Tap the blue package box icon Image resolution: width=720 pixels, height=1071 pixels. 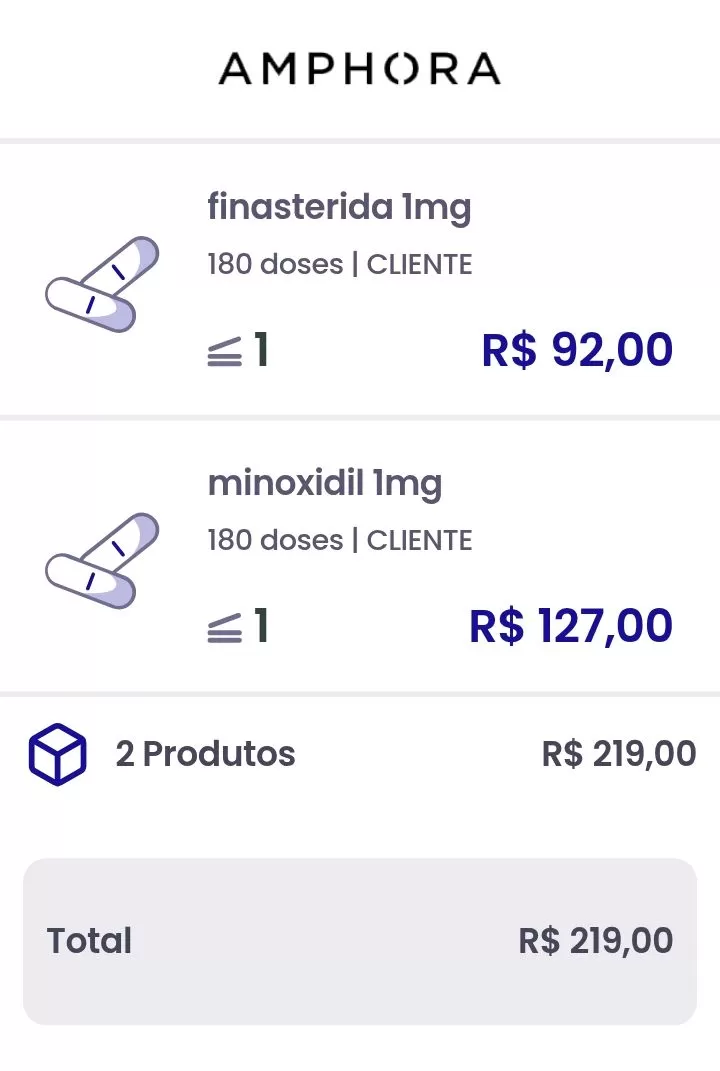57,754
